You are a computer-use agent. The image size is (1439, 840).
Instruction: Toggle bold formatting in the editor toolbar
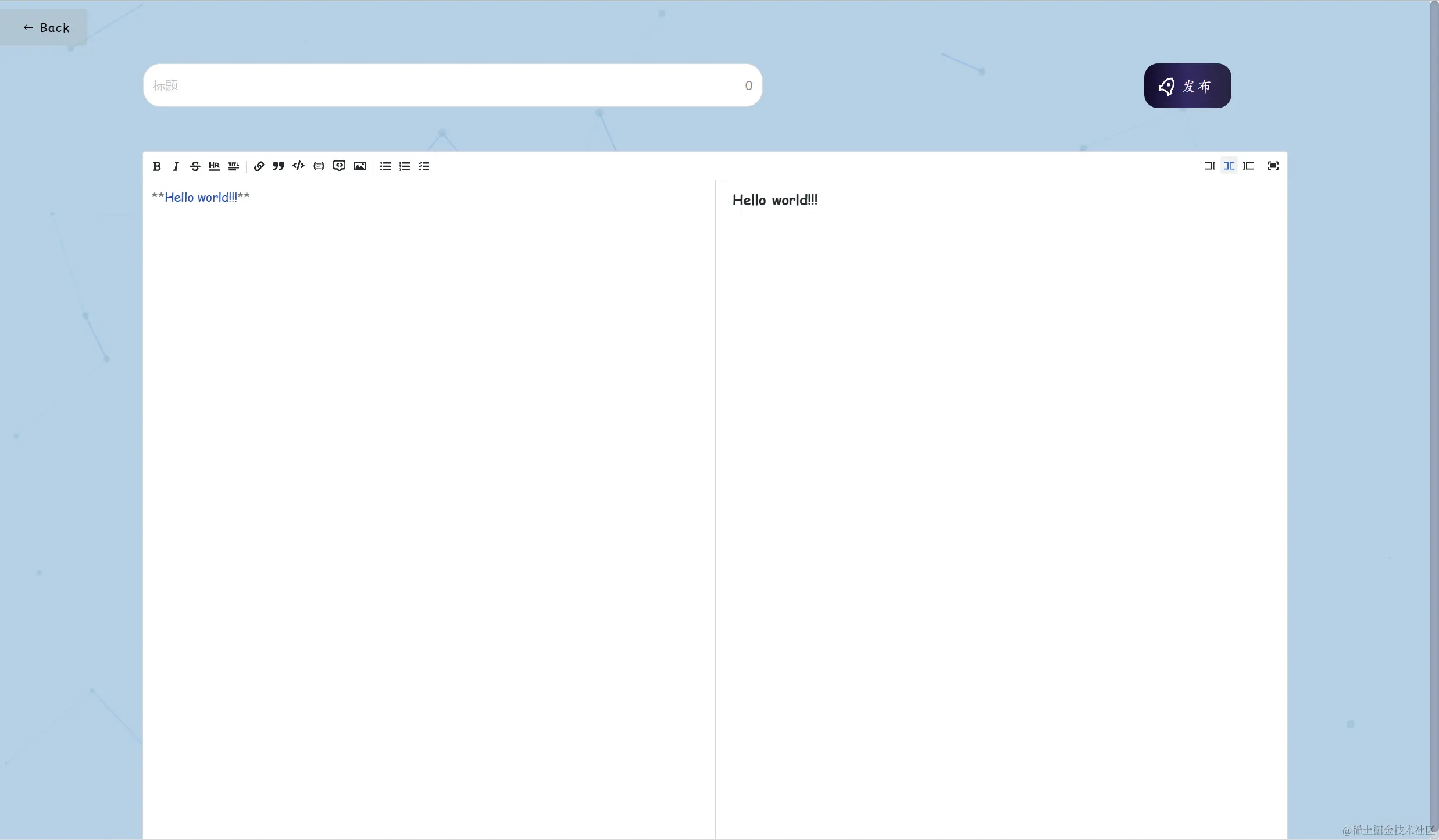pos(156,166)
